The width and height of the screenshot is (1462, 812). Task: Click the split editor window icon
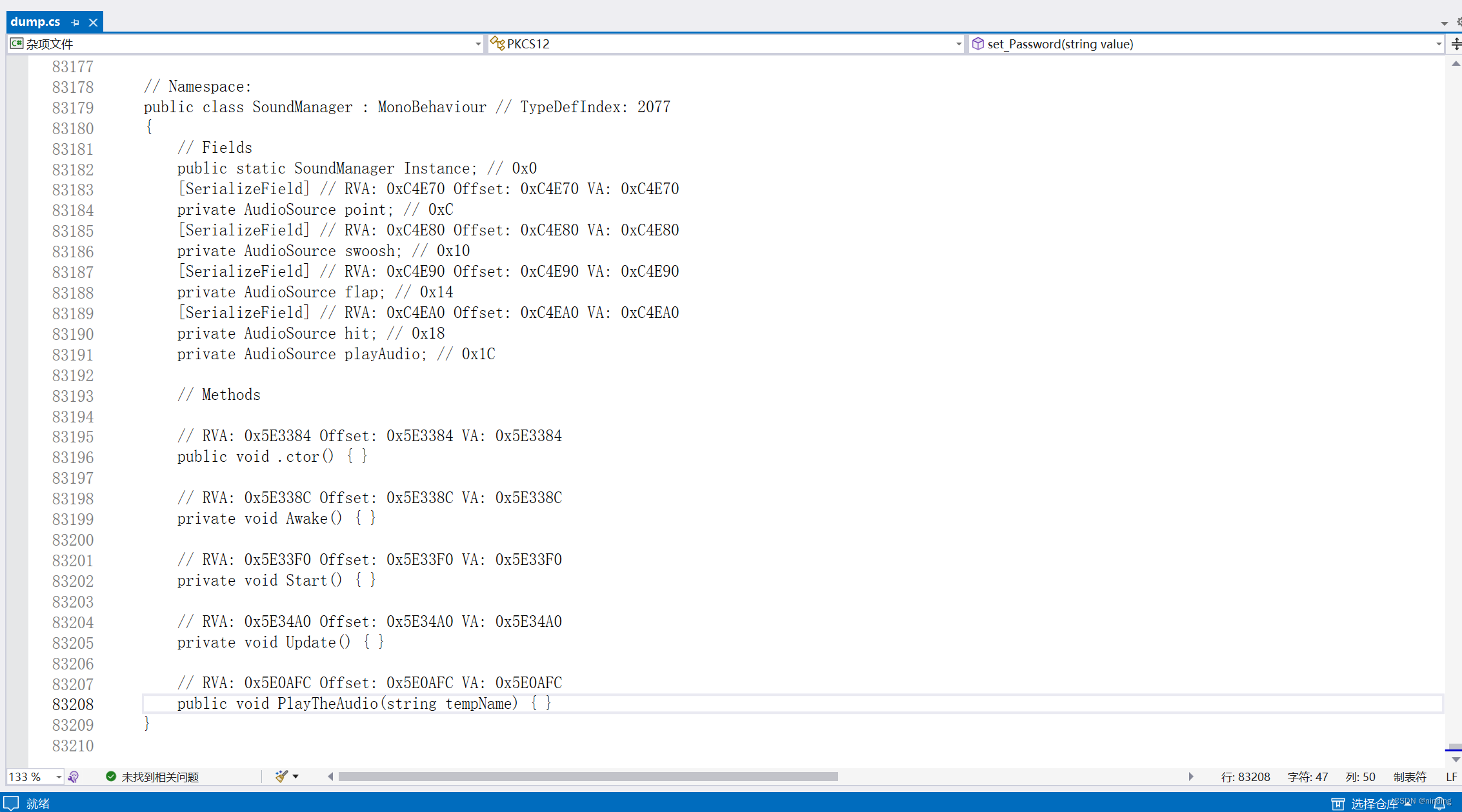1456,44
